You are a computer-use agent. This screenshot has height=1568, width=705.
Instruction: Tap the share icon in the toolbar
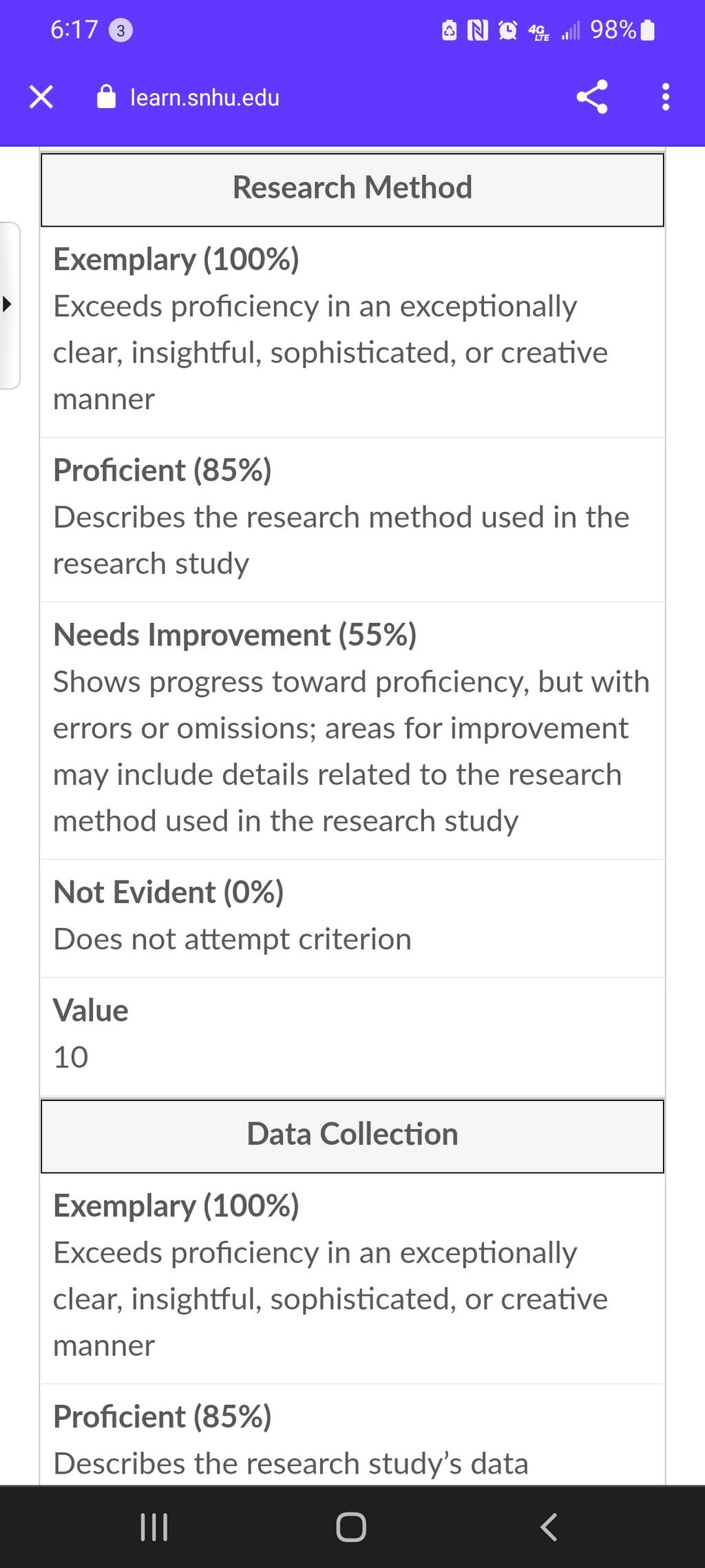click(592, 97)
